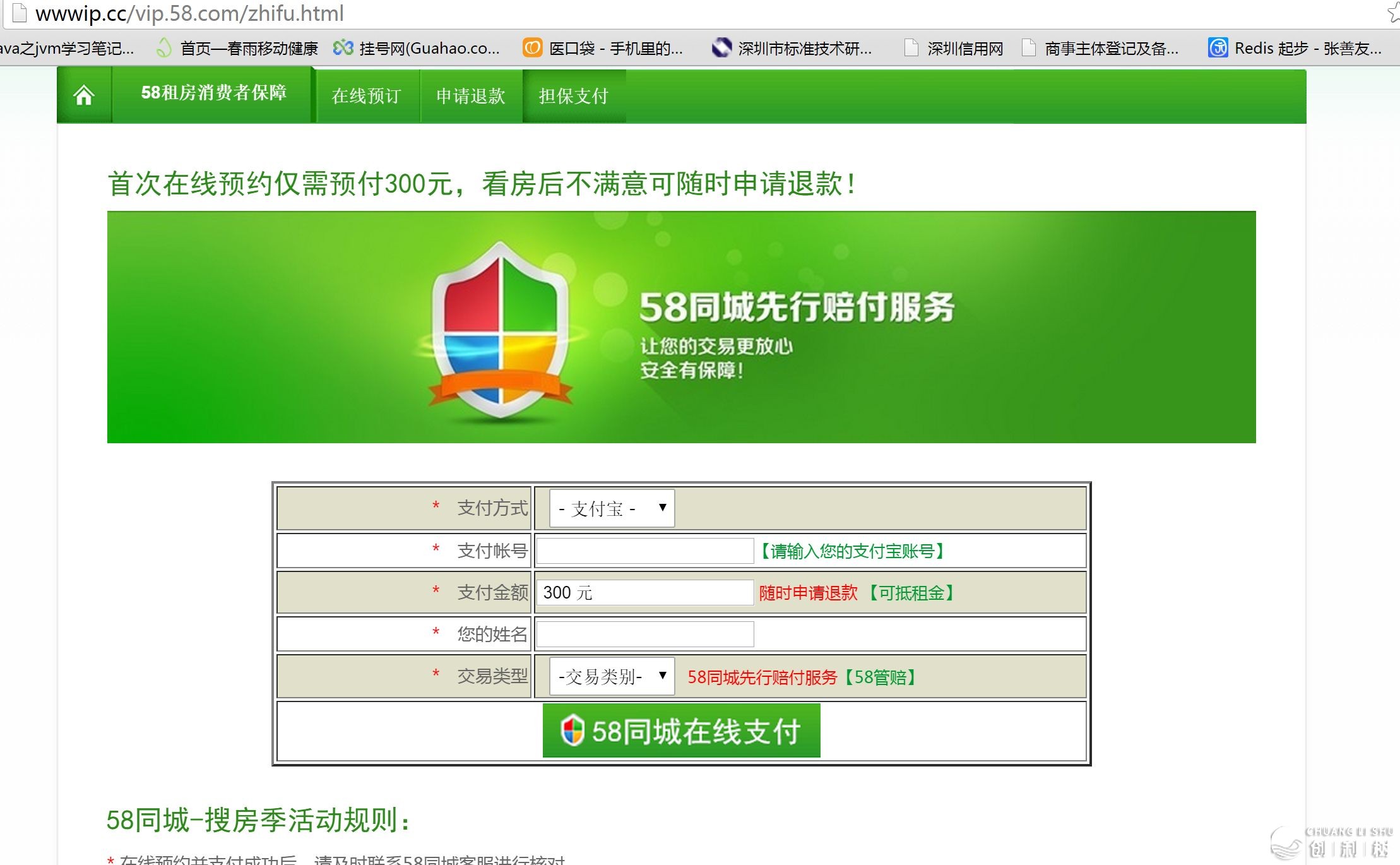
Task: Click the 58同城-搜房季活动规则 heading
Action: coord(259,820)
